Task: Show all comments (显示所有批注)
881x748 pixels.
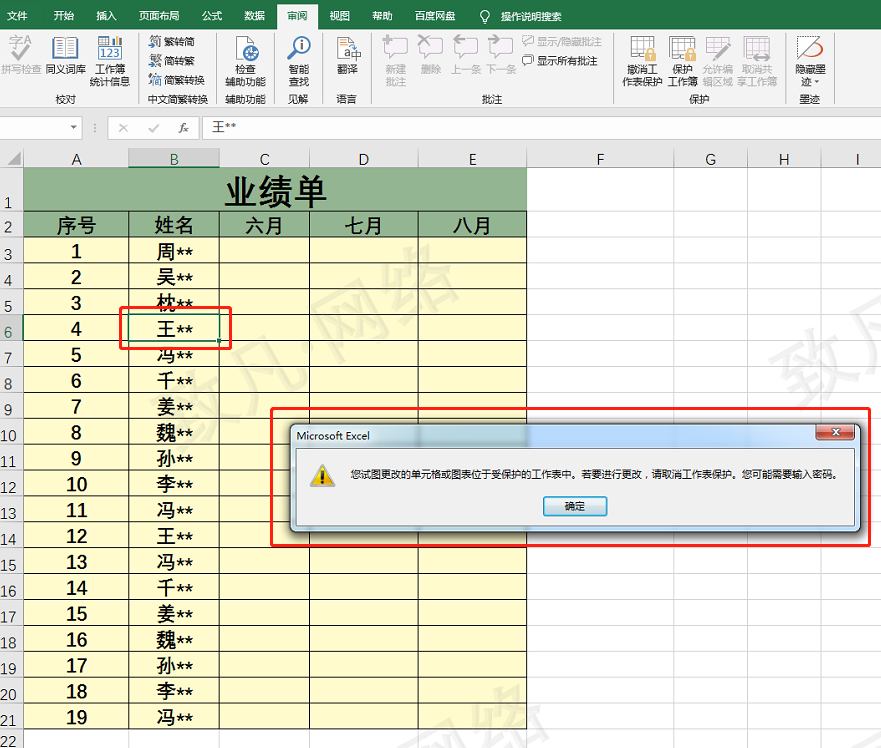Action: pos(560,61)
